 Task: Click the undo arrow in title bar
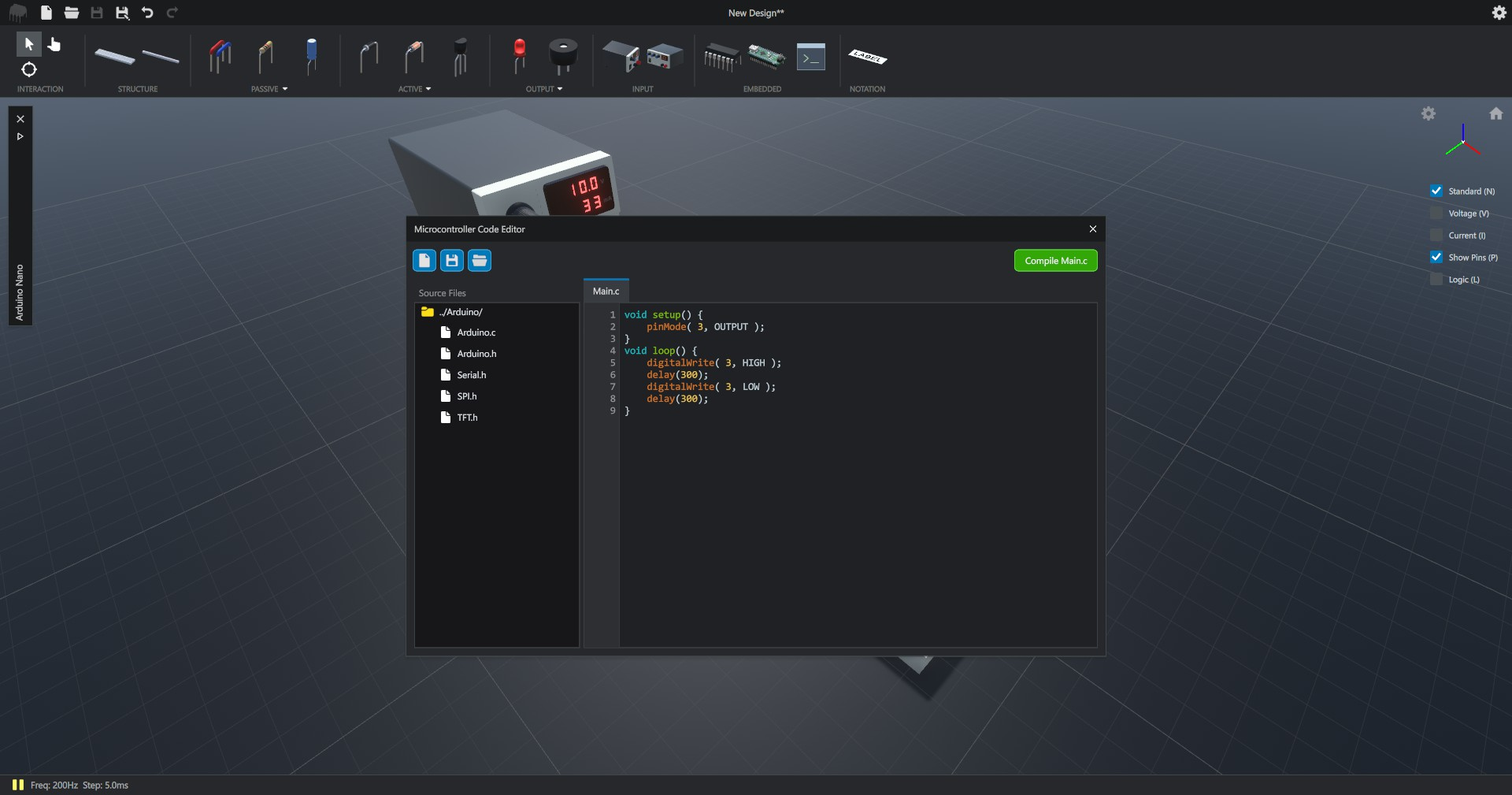147,13
